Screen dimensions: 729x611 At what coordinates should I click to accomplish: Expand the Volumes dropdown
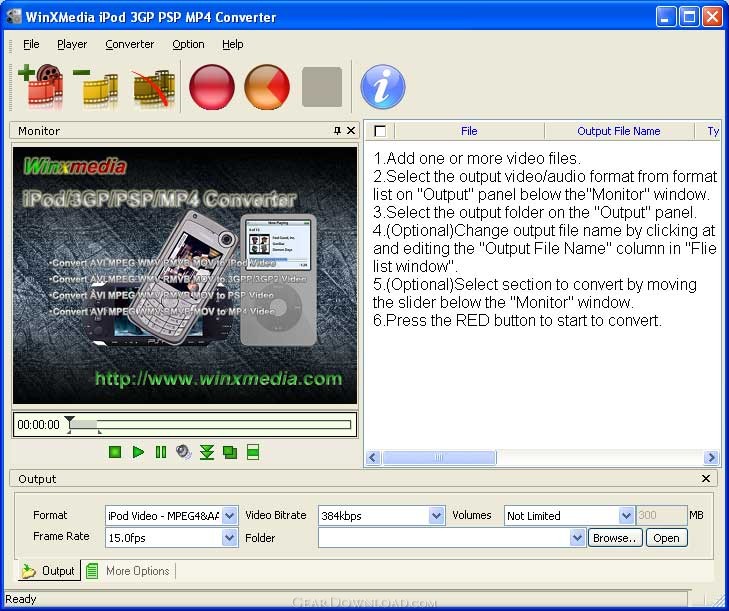626,515
